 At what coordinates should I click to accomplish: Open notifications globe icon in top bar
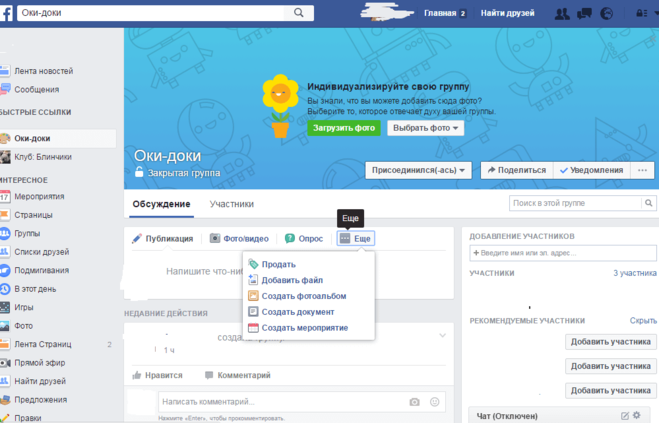tap(606, 13)
